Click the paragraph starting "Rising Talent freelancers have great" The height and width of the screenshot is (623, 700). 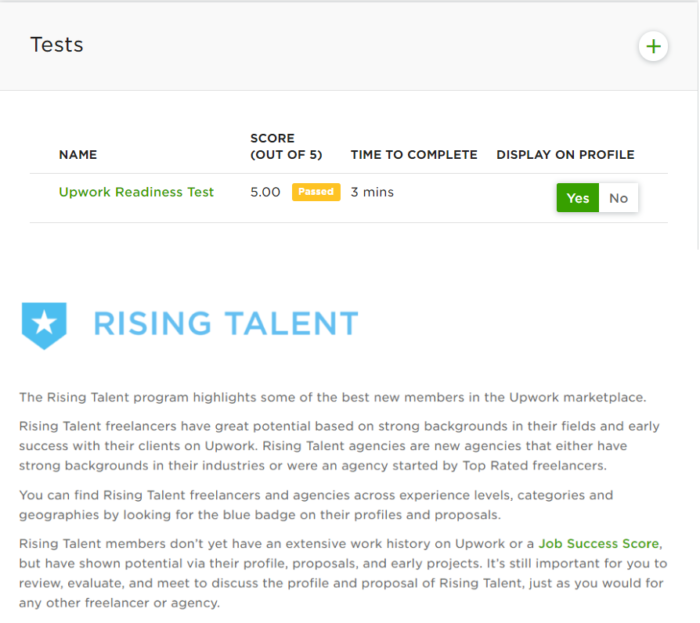coord(340,446)
